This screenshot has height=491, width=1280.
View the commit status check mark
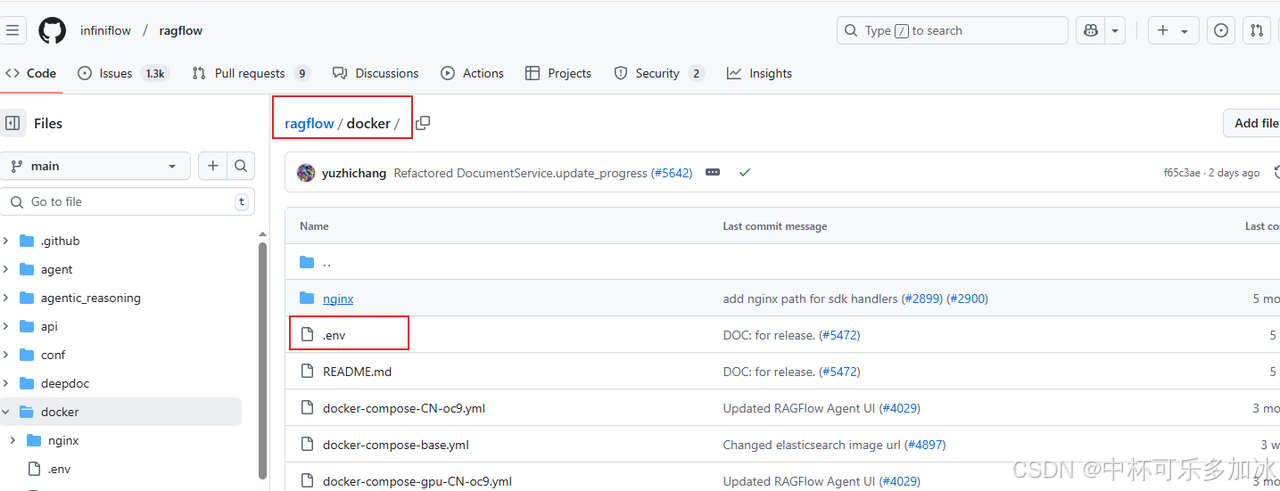744,172
